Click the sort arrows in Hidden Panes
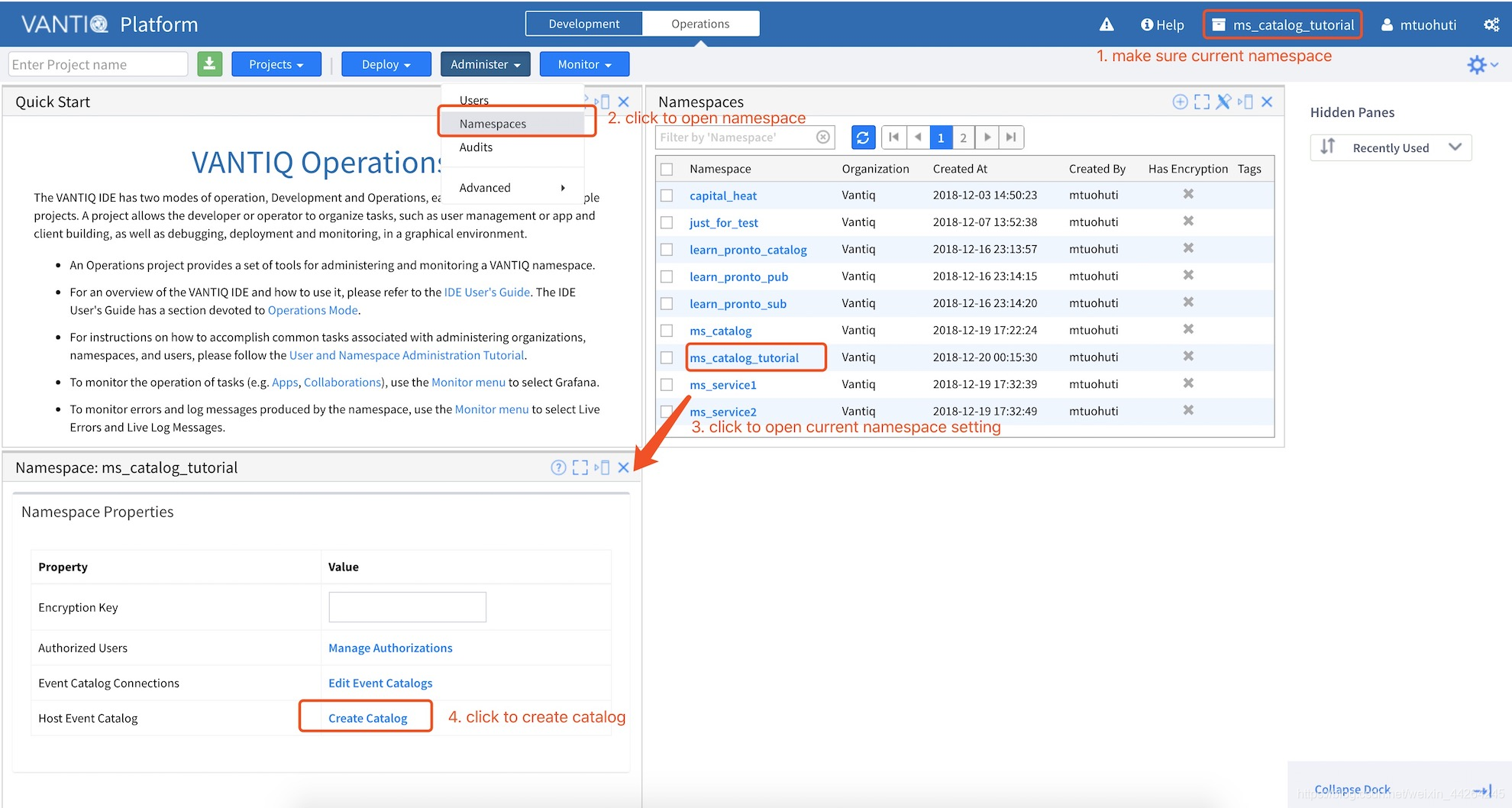 (x=1328, y=147)
